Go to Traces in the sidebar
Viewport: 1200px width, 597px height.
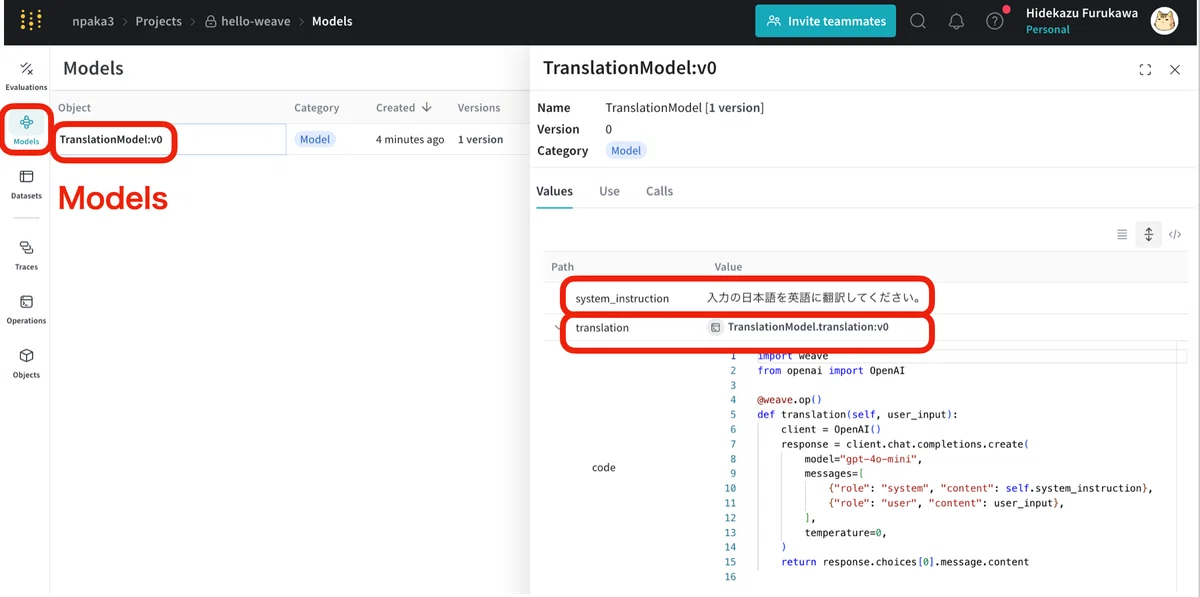[x=26, y=255]
